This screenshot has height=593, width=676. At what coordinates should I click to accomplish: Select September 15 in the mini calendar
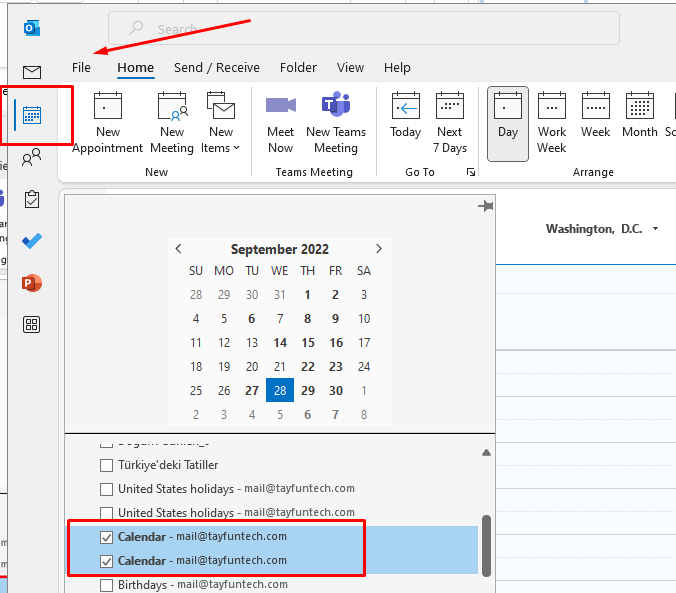(308, 343)
